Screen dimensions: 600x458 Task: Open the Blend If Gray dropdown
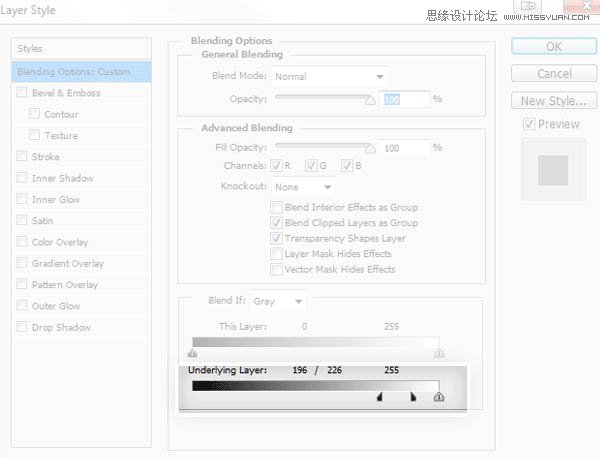click(x=278, y=301)
